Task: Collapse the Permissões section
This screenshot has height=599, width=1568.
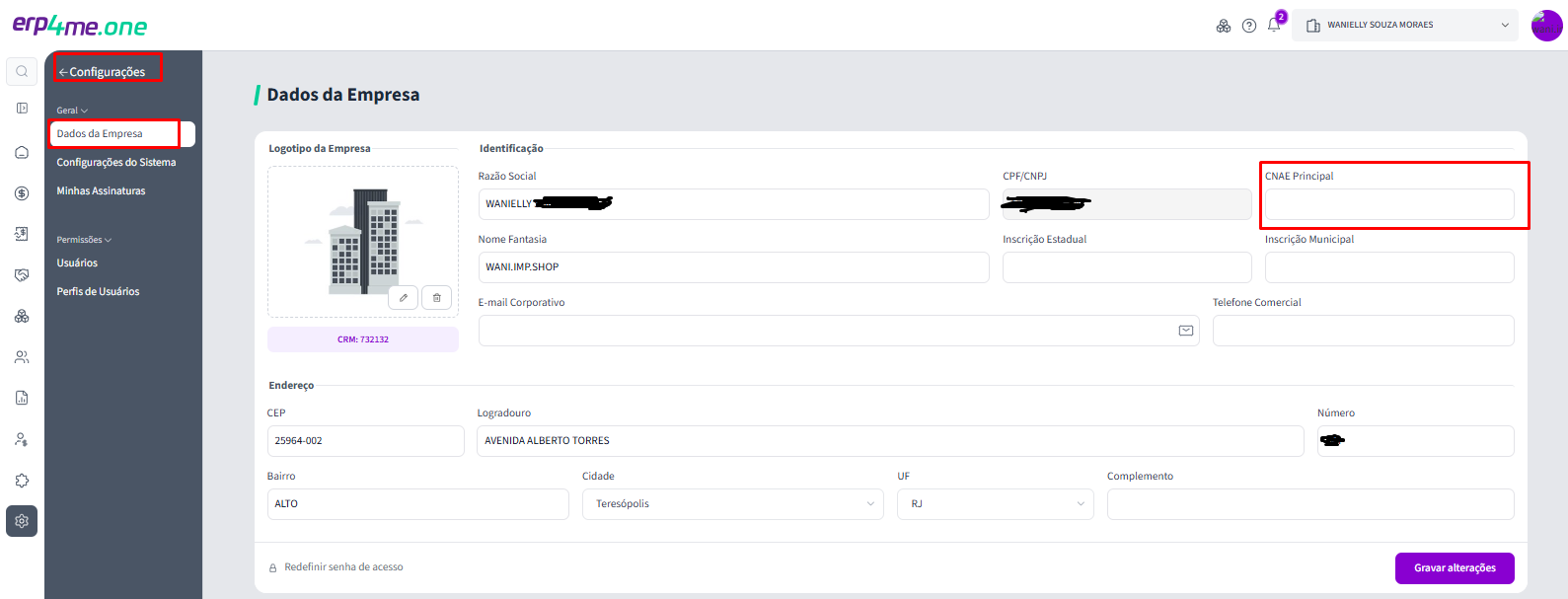Action: point(84,240)
